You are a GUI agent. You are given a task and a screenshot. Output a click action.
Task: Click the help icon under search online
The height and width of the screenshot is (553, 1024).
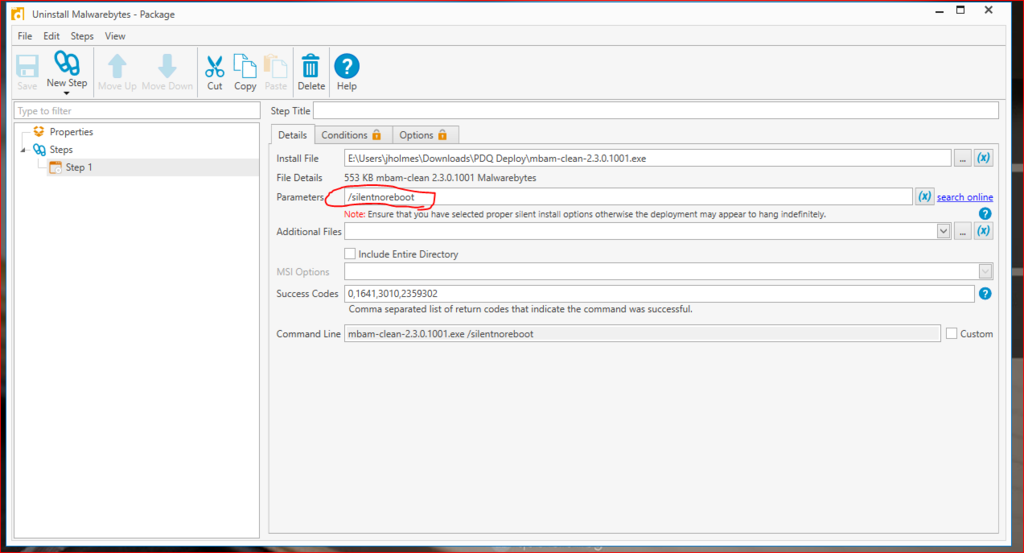(x=985, y=213)
